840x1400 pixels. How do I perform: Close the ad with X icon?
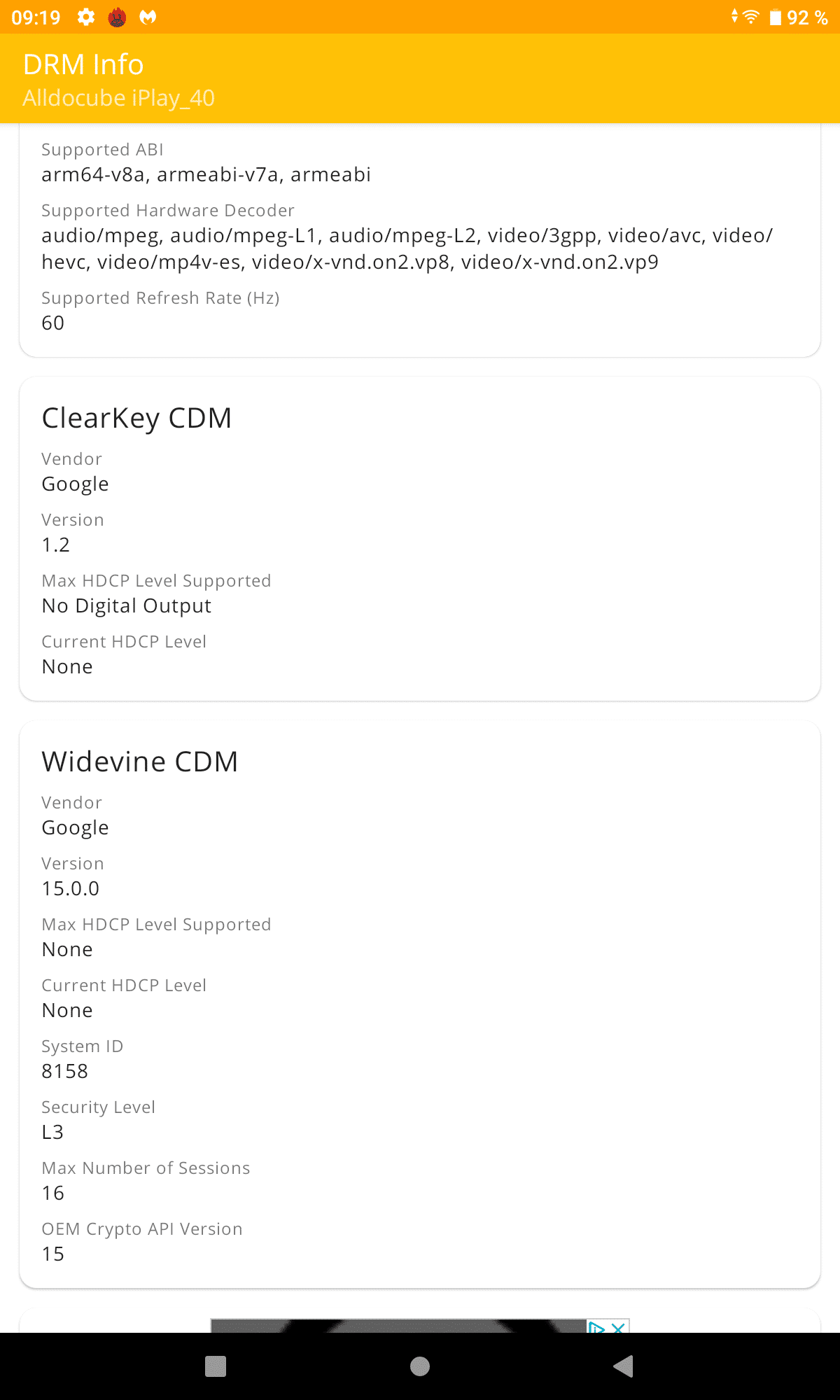618,1326
